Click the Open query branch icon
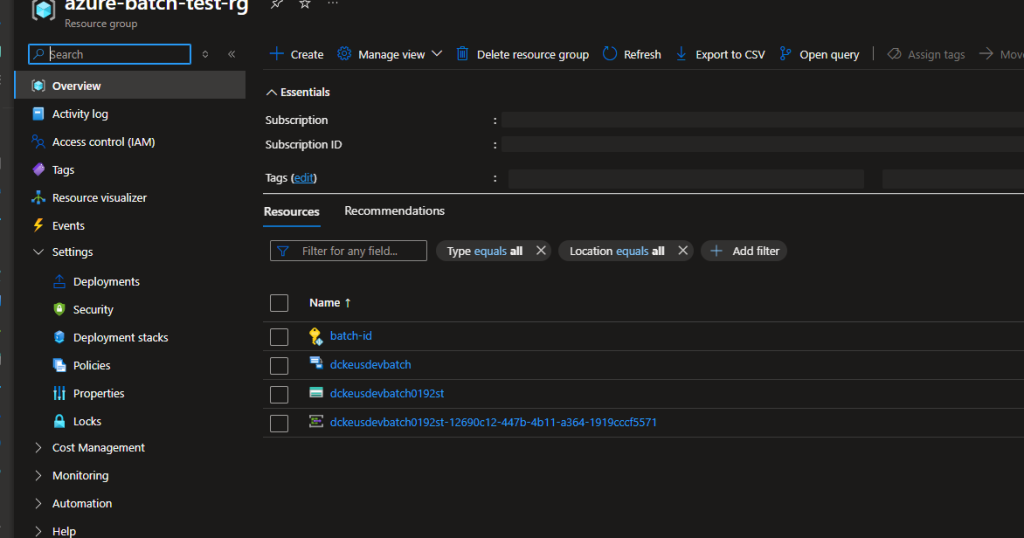1024x538 pixels. coord(785,54)
